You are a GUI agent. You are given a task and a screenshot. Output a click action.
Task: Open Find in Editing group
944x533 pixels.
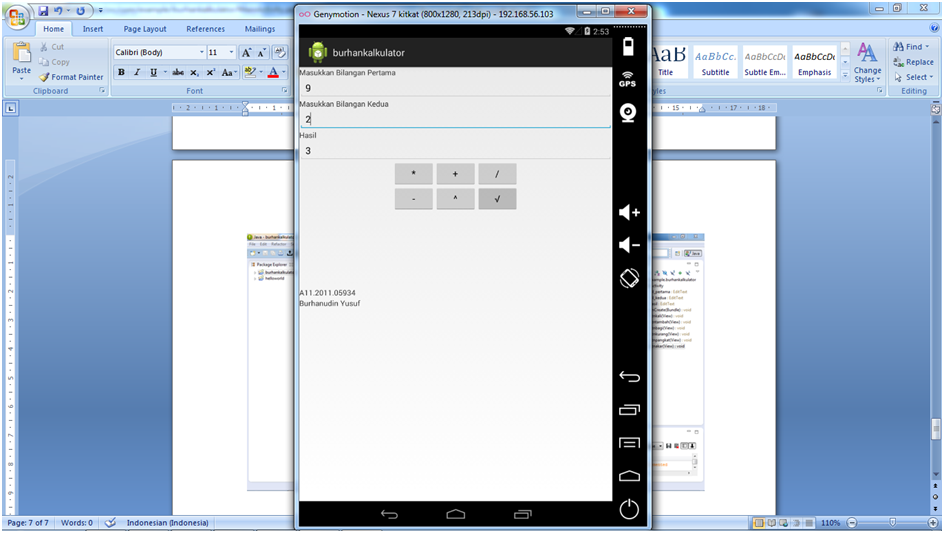[x=911, y=46]
